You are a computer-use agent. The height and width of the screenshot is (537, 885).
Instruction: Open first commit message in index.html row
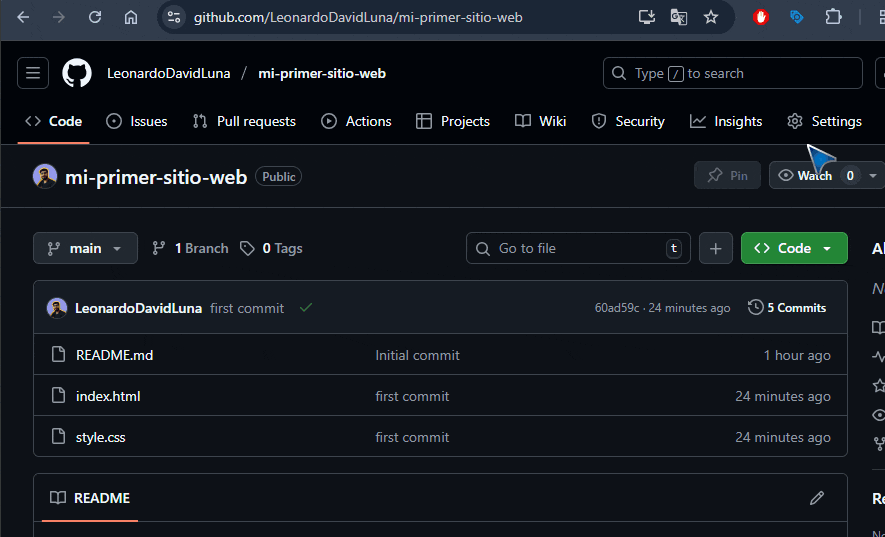tap(412, 396)
